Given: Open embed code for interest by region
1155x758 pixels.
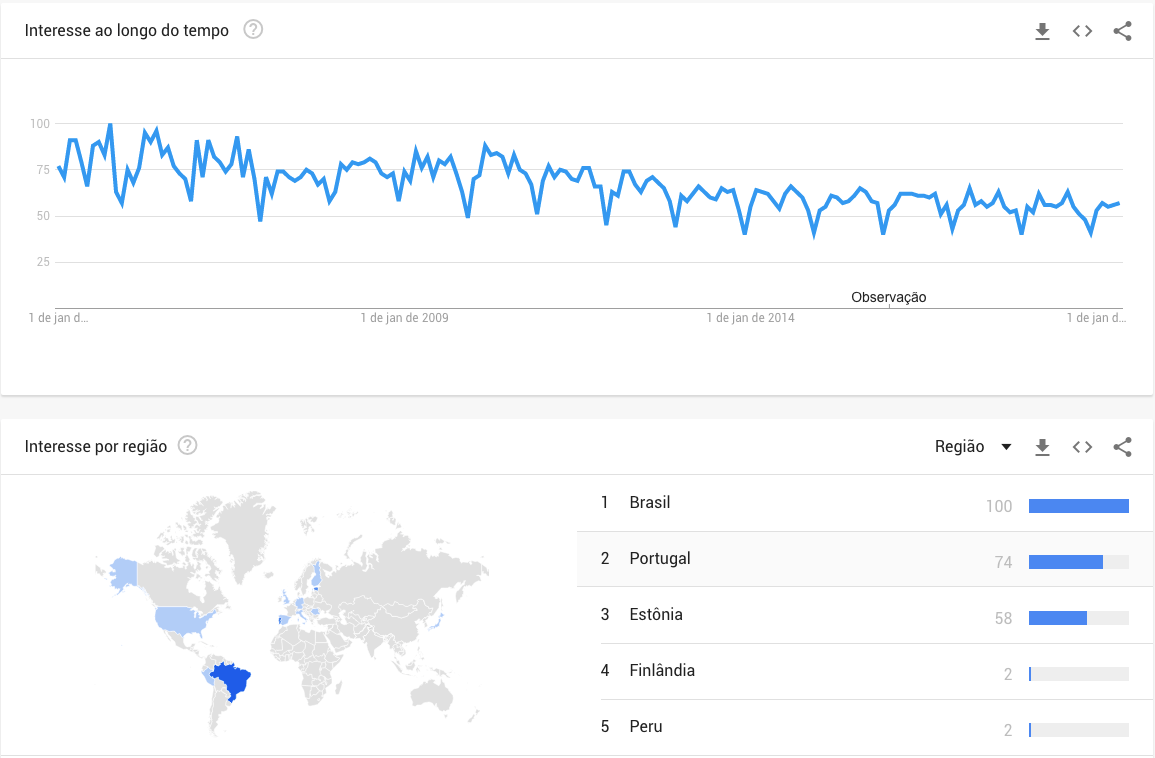Looking at the screenshot, I should click(x=1082, y=447).
